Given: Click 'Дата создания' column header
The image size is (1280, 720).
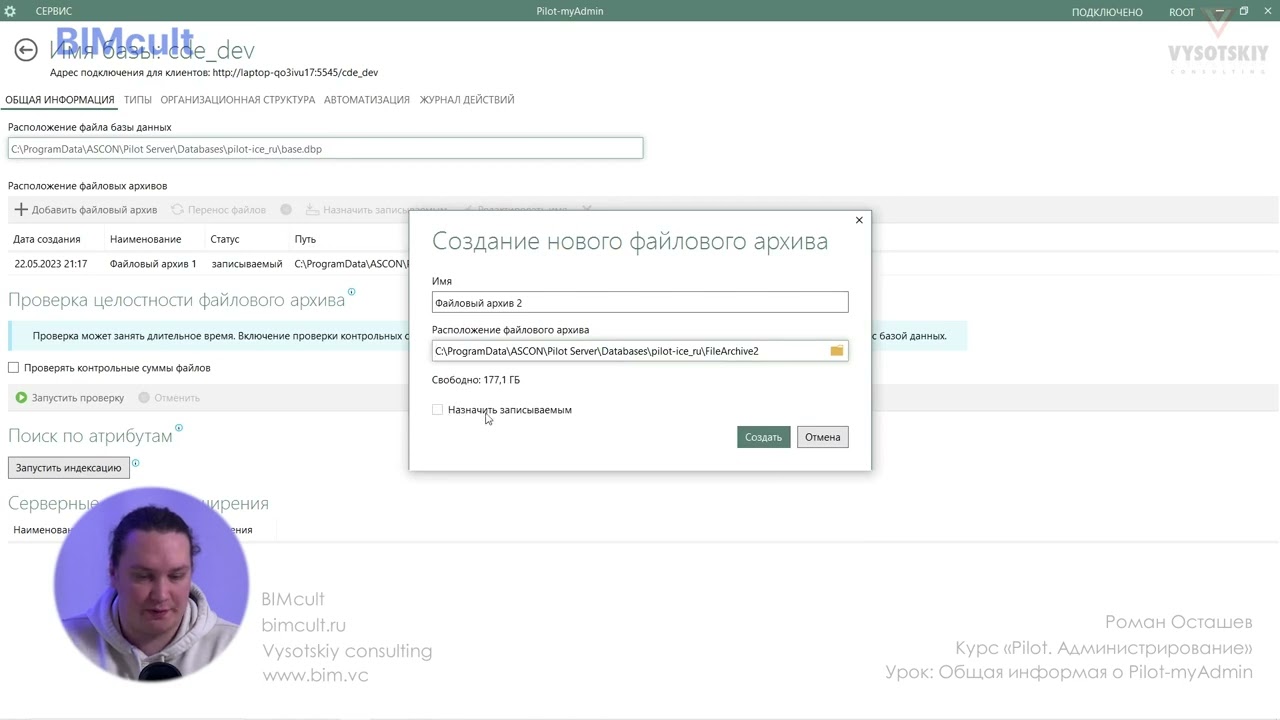Looking at the screenshot, I should coord(46,240).
